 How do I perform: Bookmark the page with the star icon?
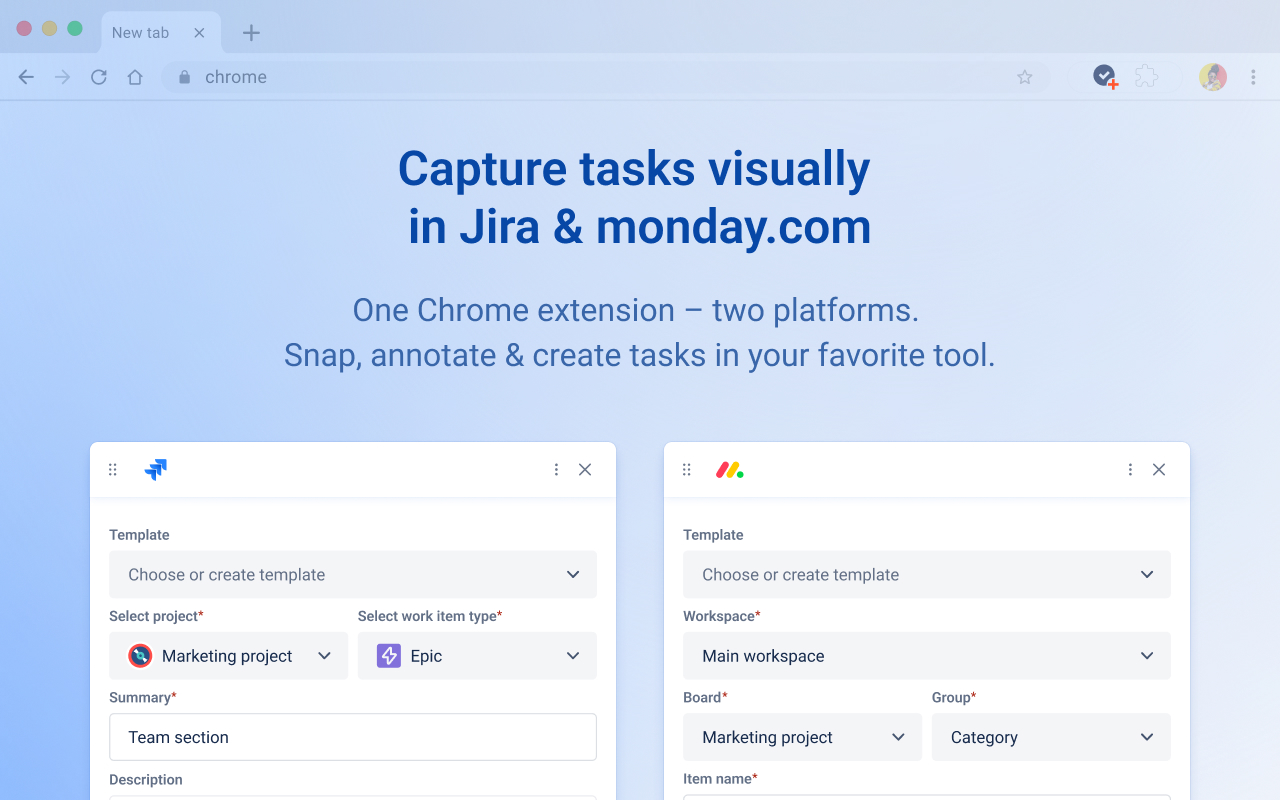click(x=1024, y=76)
